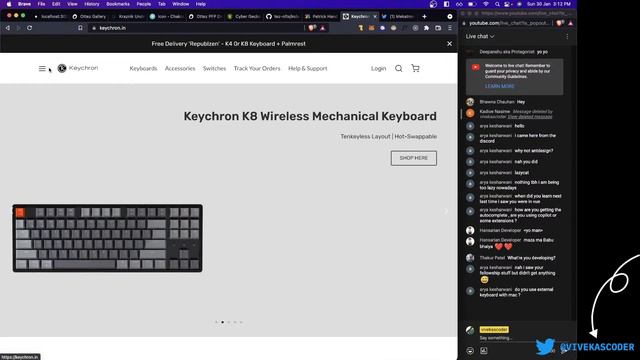Open Track Your Orders link
This screenshot has width=640, height=360.
257,69
